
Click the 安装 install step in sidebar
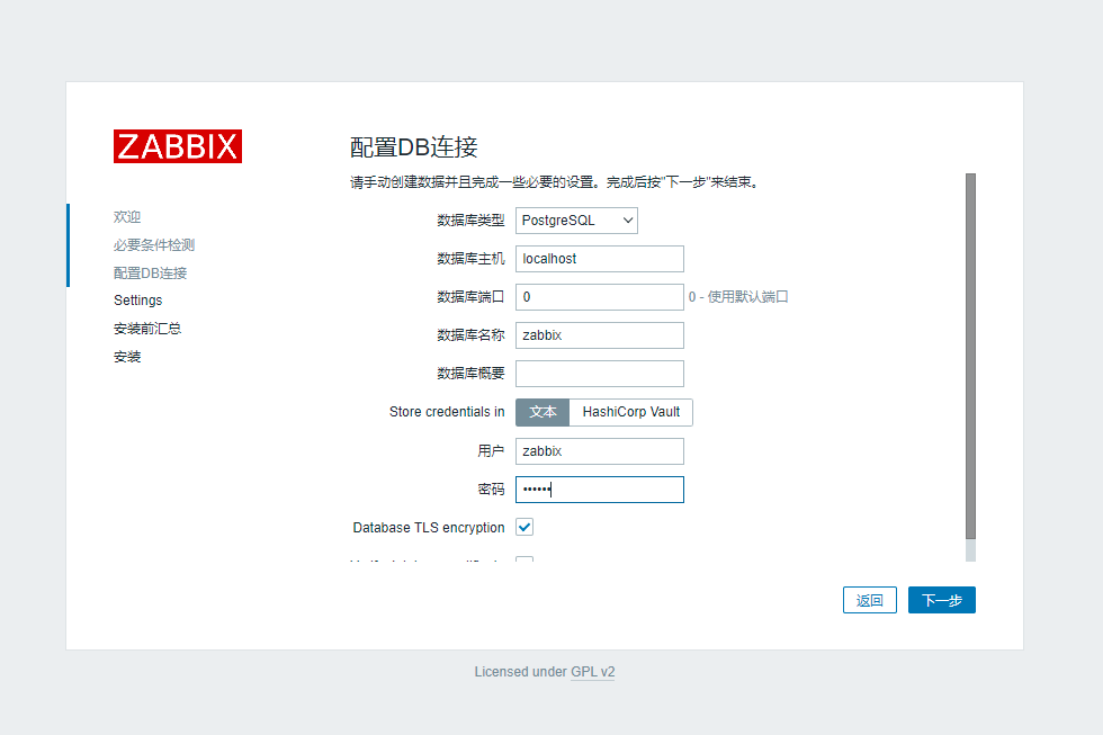[127, 357]
